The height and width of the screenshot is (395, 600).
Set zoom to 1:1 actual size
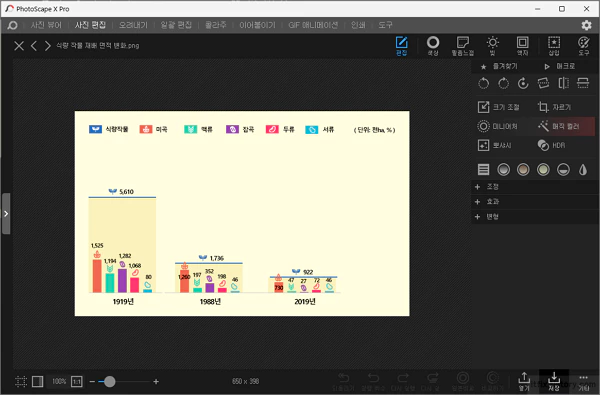point(77,381)
